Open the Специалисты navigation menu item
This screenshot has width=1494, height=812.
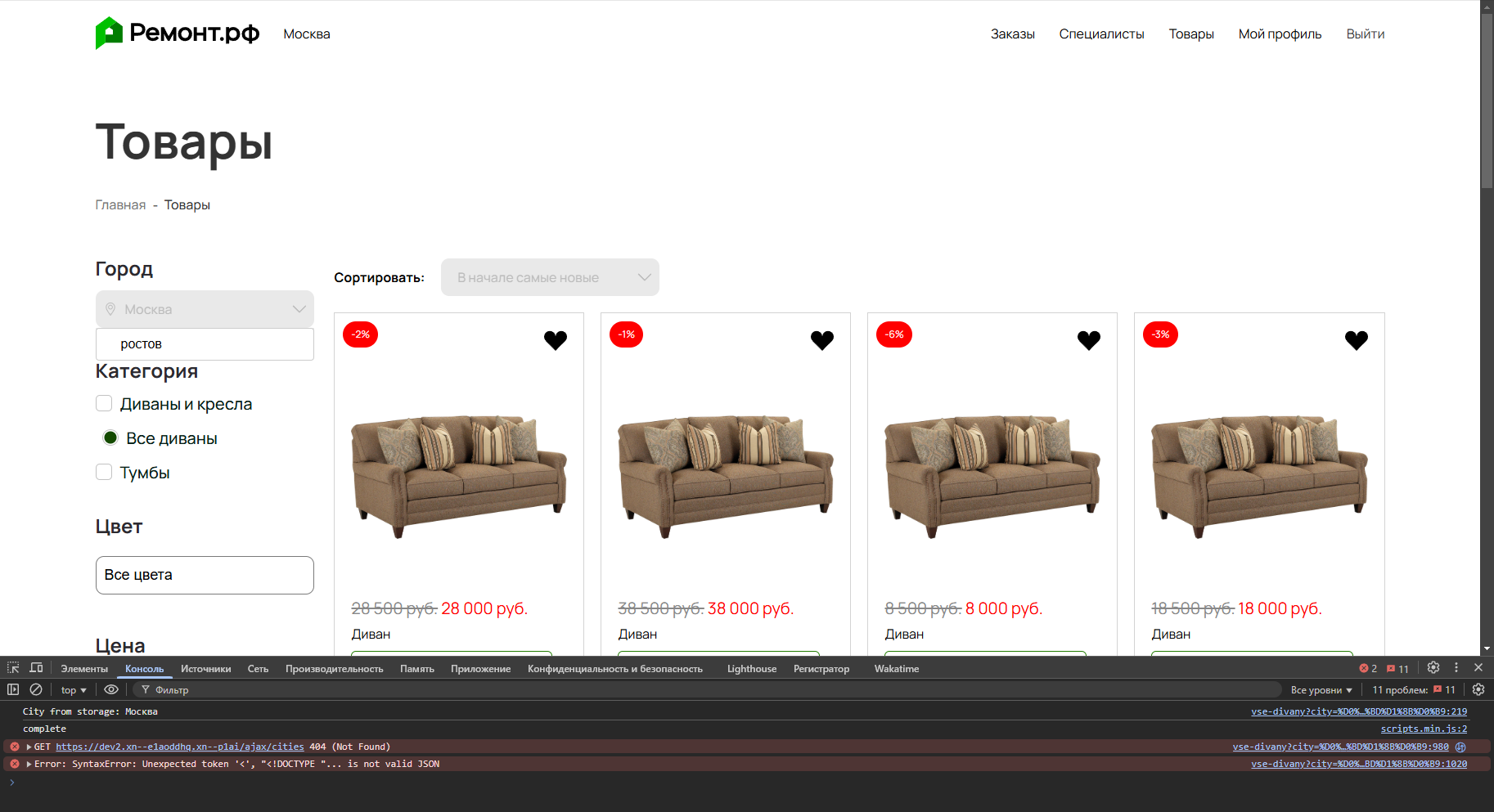pyautogui.click(x=1101, y=34)
